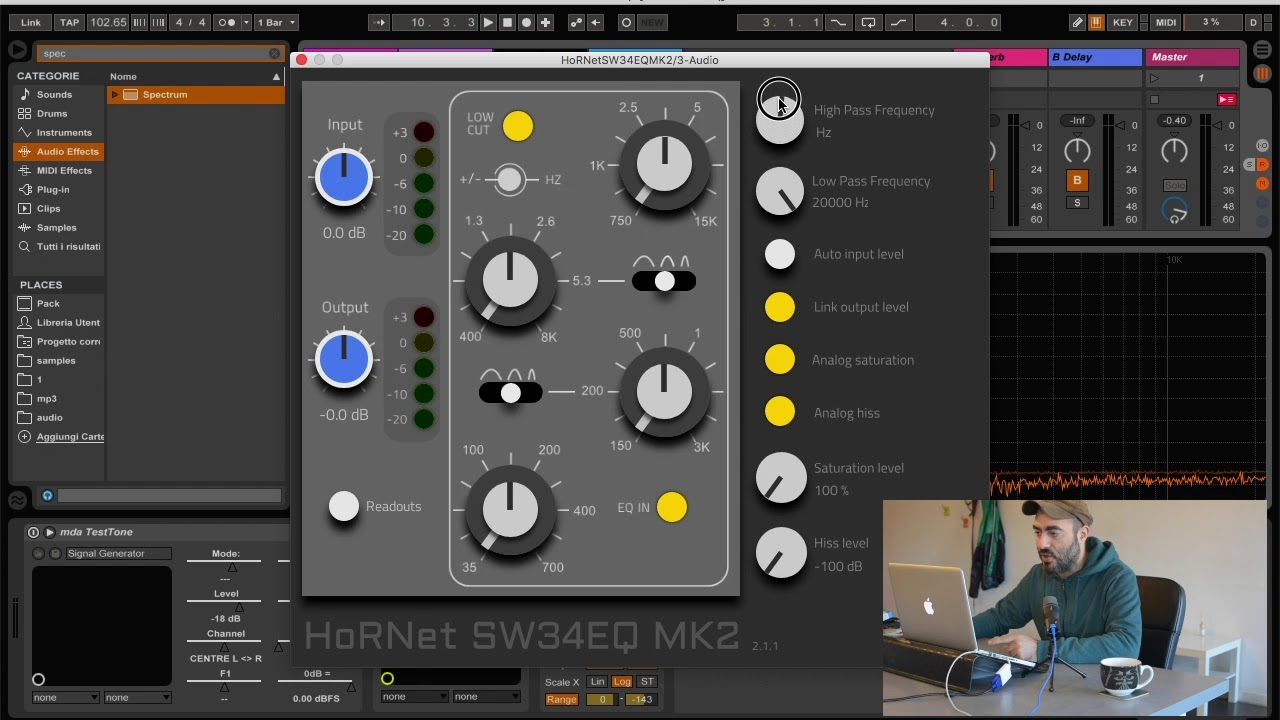Toggle the Punch-Out switch

pyautogui.click(x=898, y=22)
